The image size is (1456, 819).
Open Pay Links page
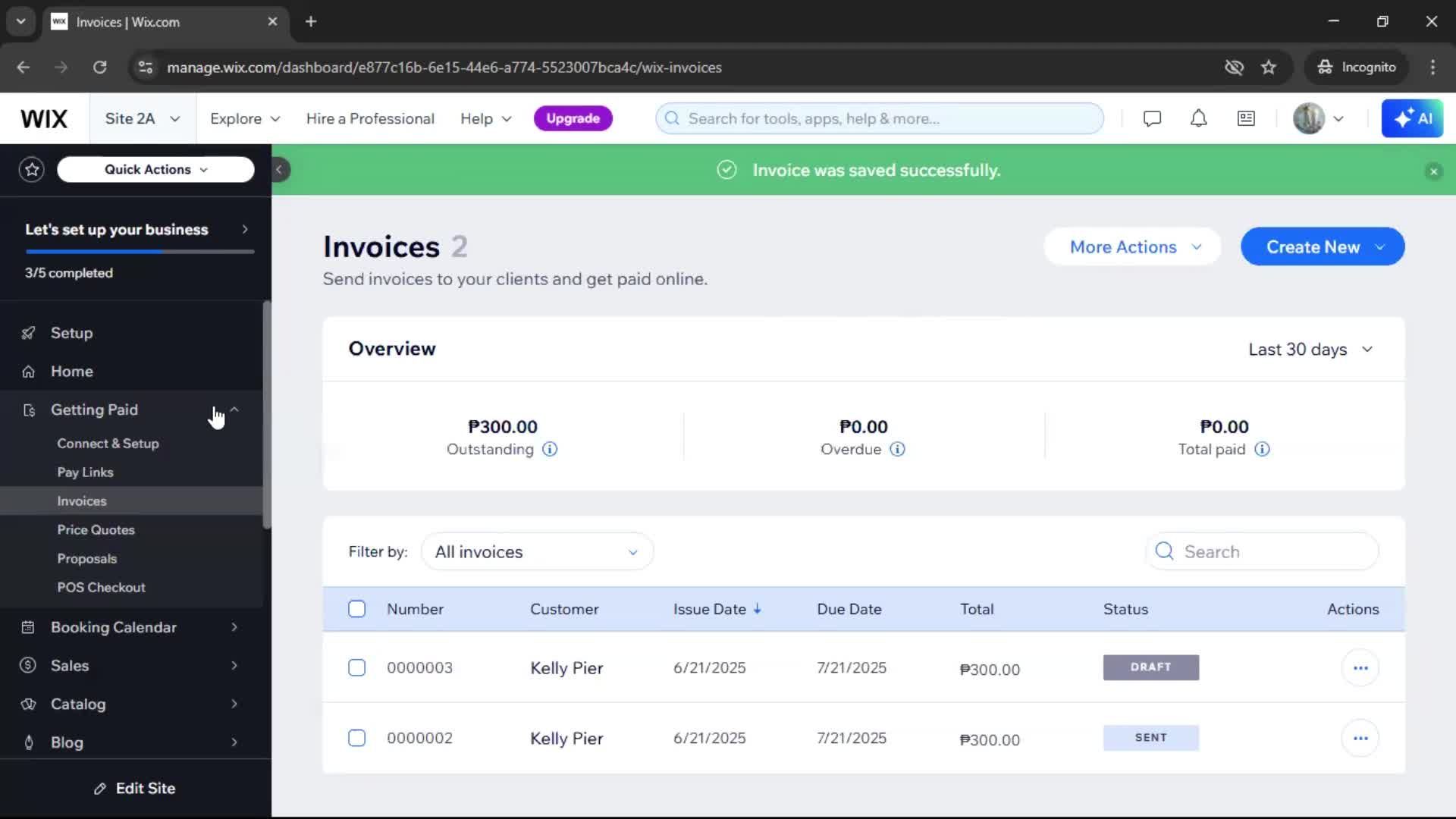pyautogui.click(x=85, y=472)
